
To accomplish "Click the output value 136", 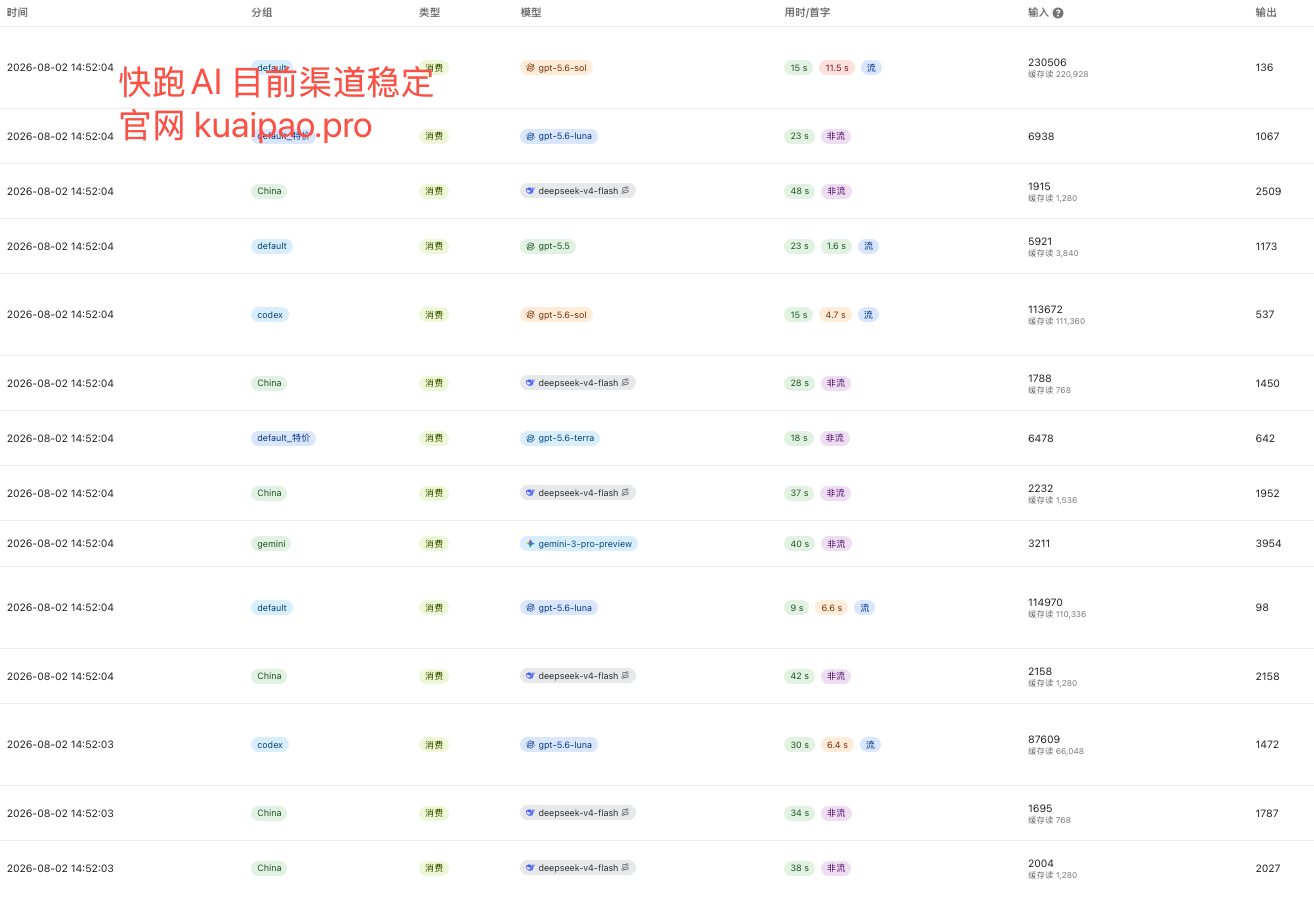I will 1265,68.
